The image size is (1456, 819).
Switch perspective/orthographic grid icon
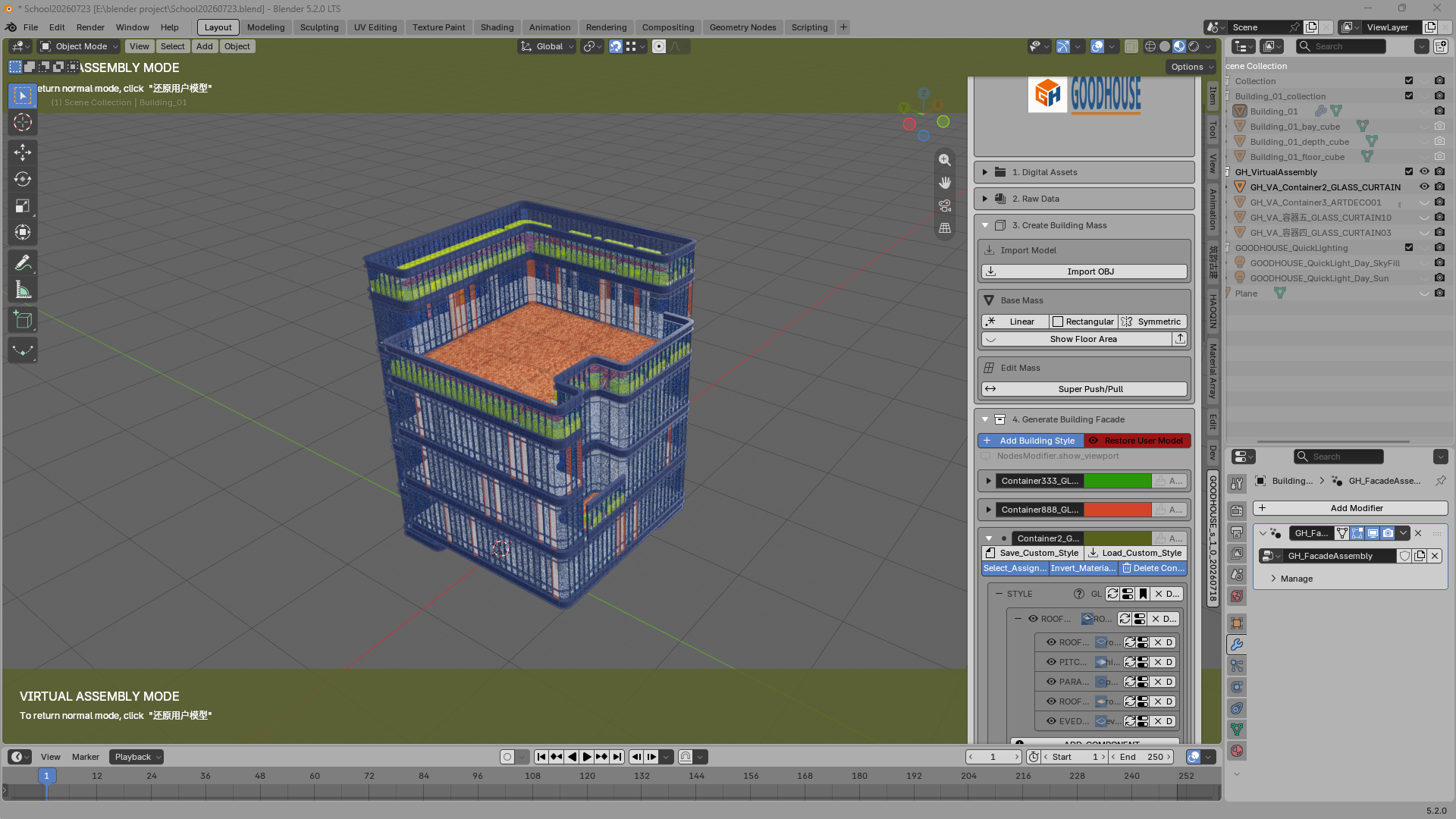pos(945,227)
